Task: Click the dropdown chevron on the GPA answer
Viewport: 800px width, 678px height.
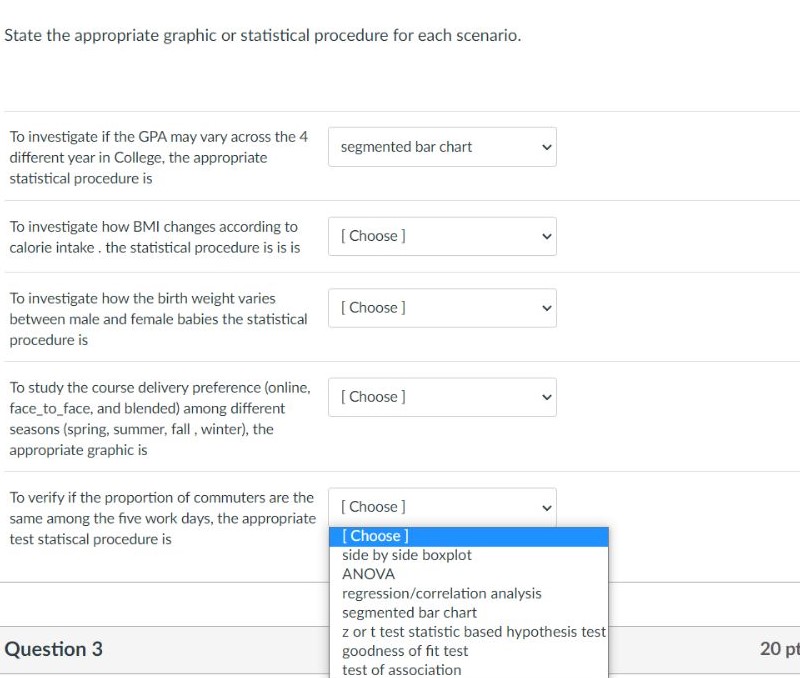Action: (x=548, y=147)
